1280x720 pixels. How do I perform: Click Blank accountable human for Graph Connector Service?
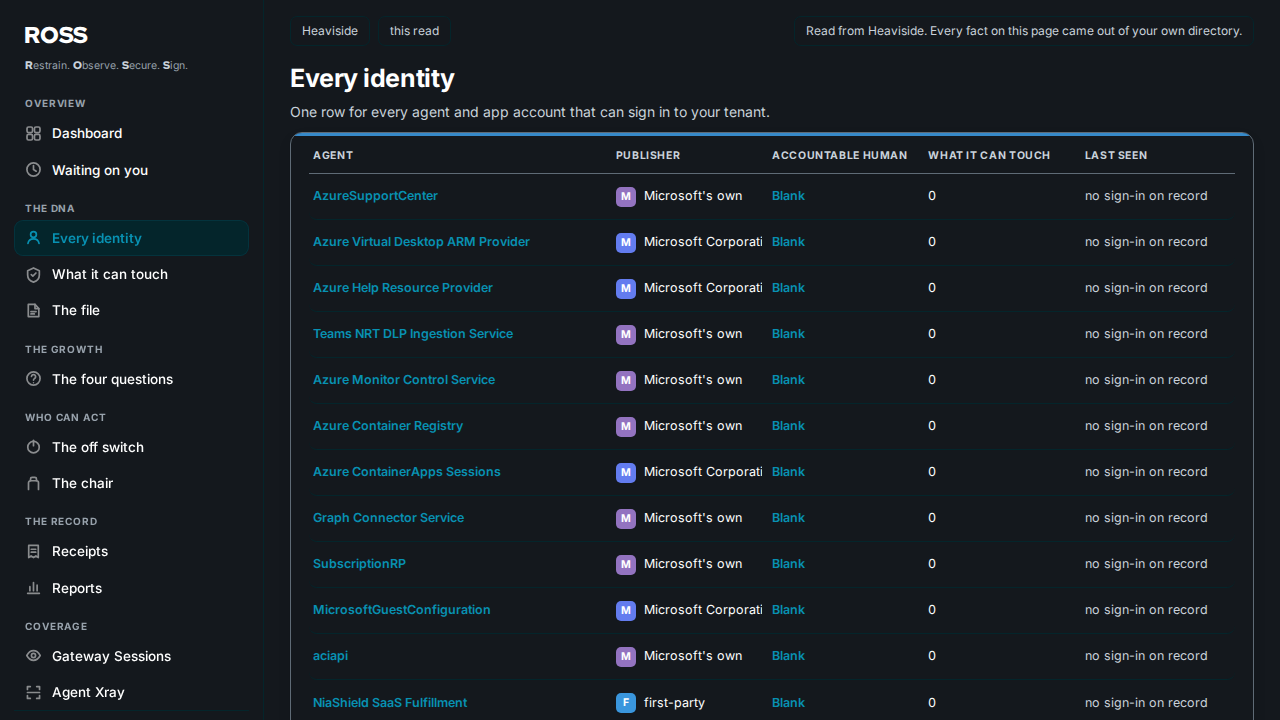(x=788, y=518)
